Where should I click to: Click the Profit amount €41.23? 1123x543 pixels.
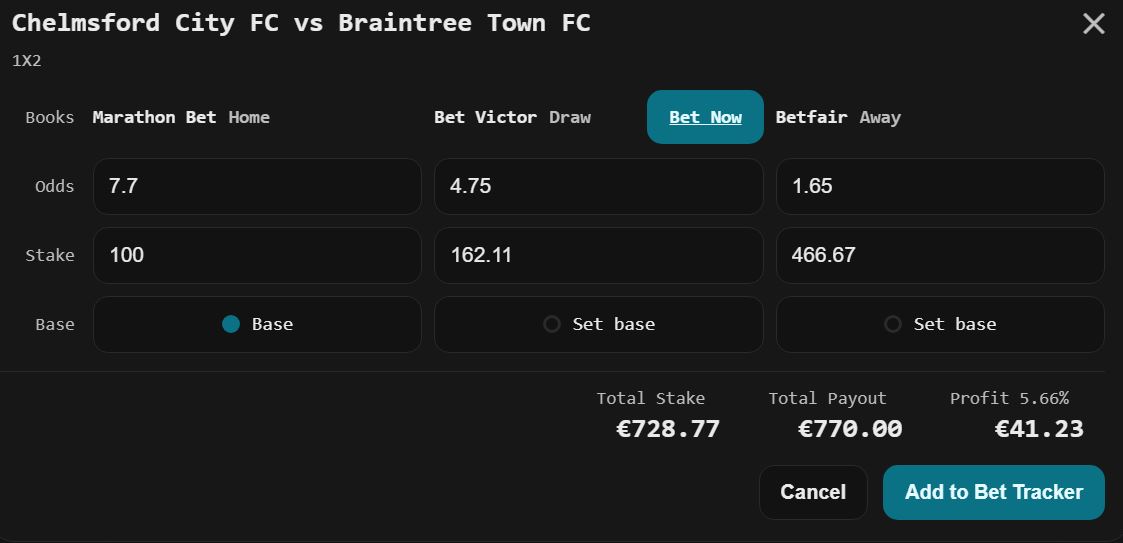[x=1039, y=429]
